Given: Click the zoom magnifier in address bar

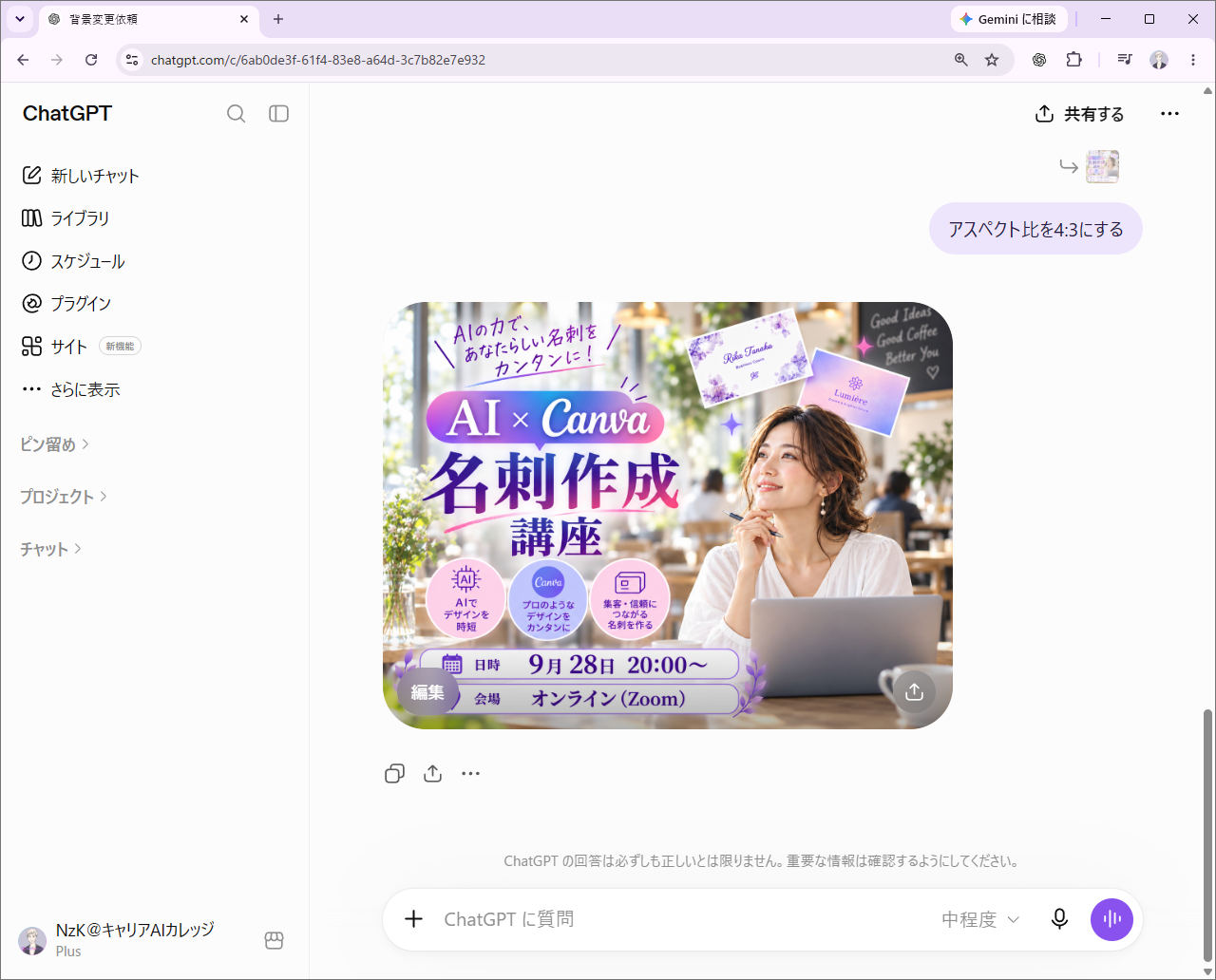Looking at the screenshot, I should click(x=961, y=60).
